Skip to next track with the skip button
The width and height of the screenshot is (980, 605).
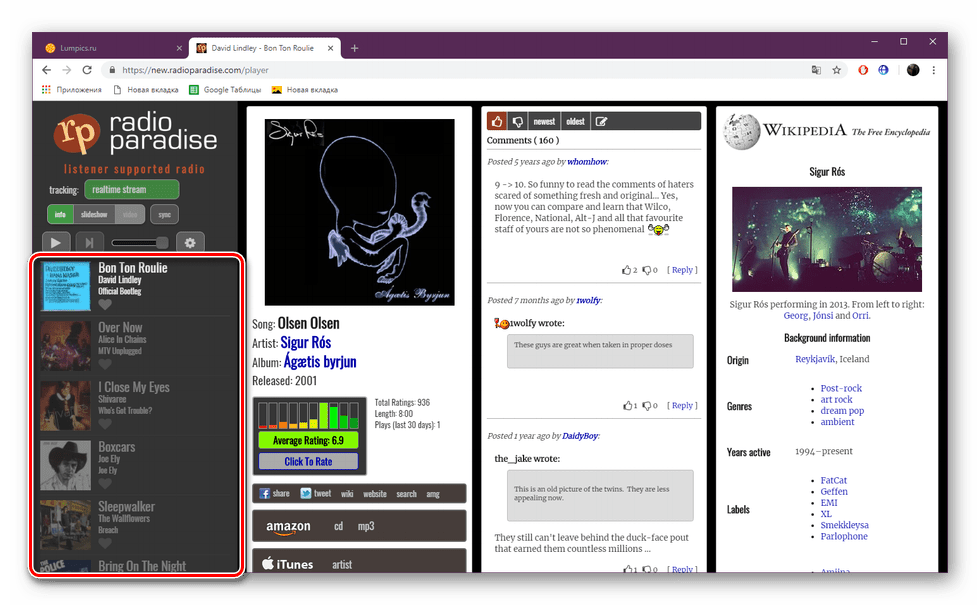(89, 242)
